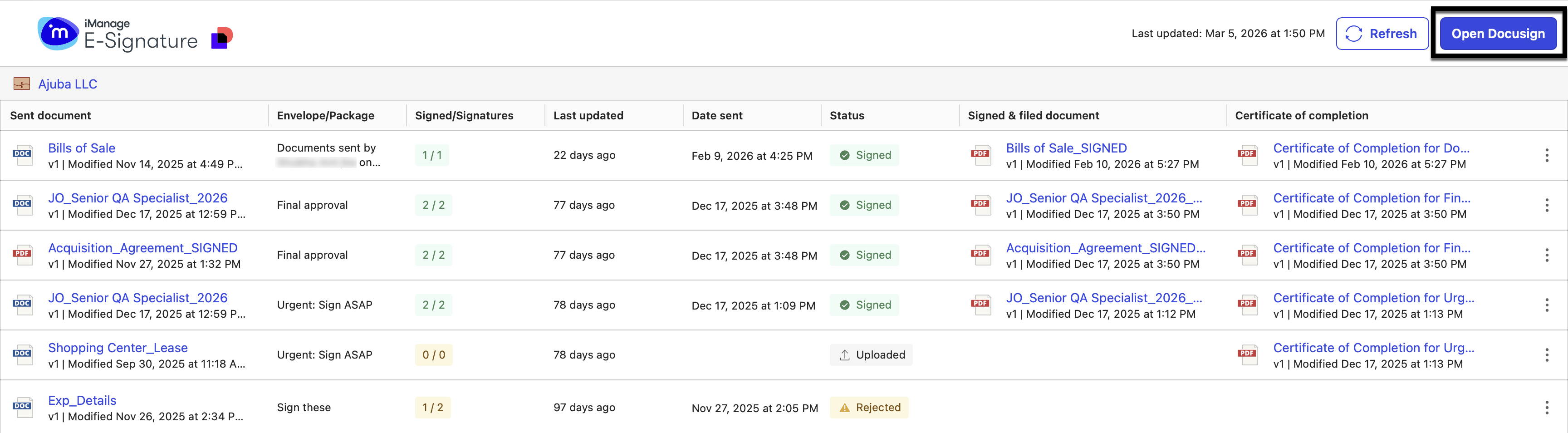The height and width of the screenshot is (433, 1568).
Task: Click the Refresh button
Action: tap(1382, 34)
